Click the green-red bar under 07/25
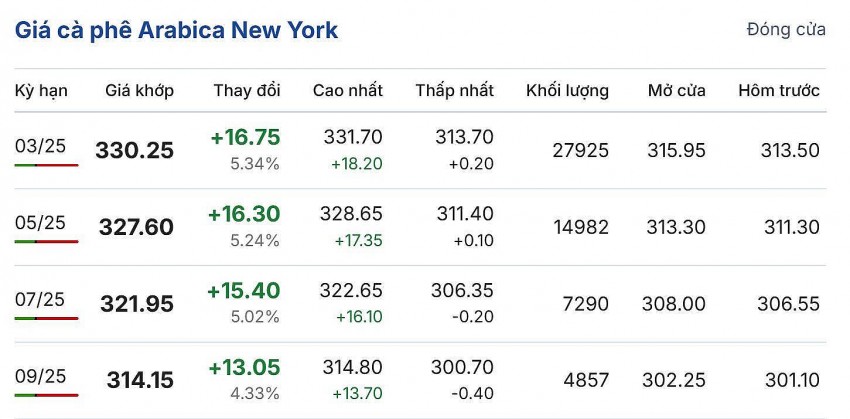Image resolution: width=850 pixels, height=419 pixels. point(46,318)
